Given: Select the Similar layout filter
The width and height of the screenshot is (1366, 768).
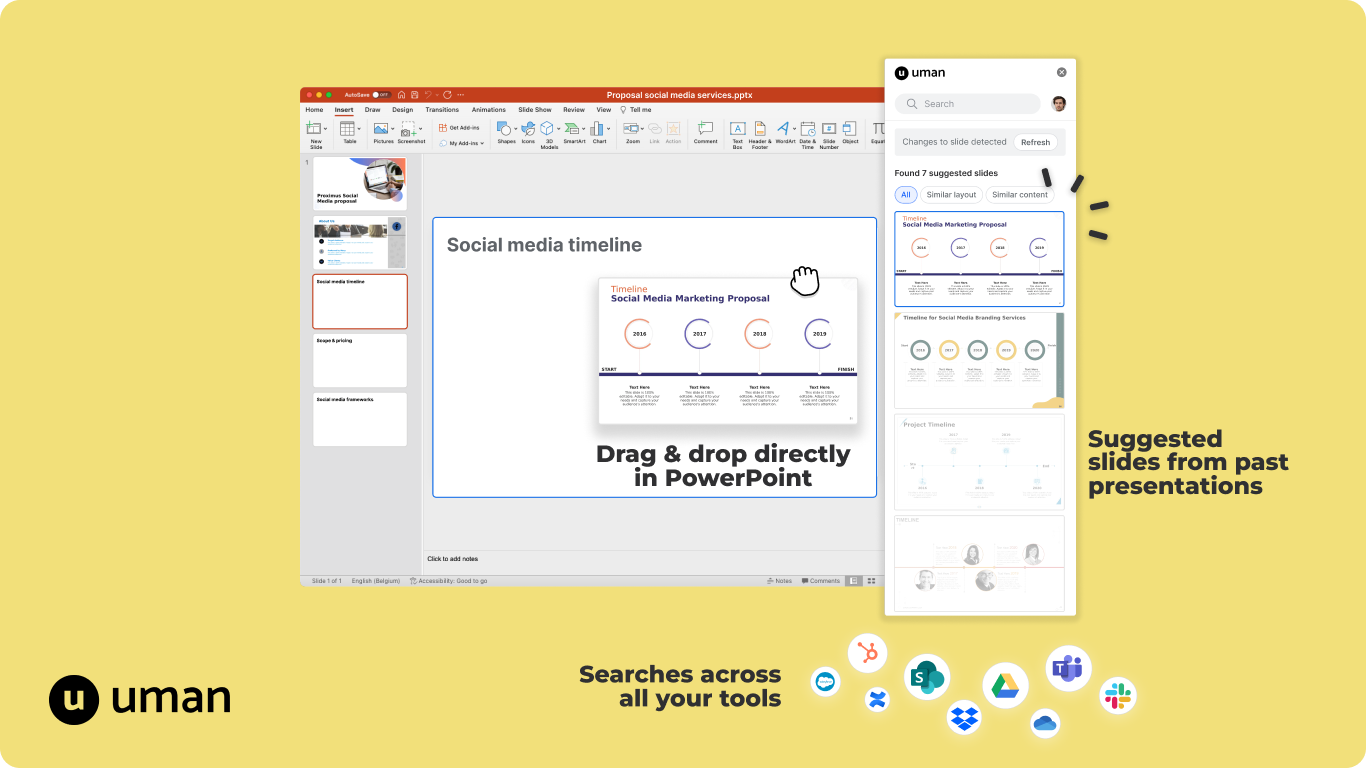Looking at the screenshot, I should pos(951,195).
